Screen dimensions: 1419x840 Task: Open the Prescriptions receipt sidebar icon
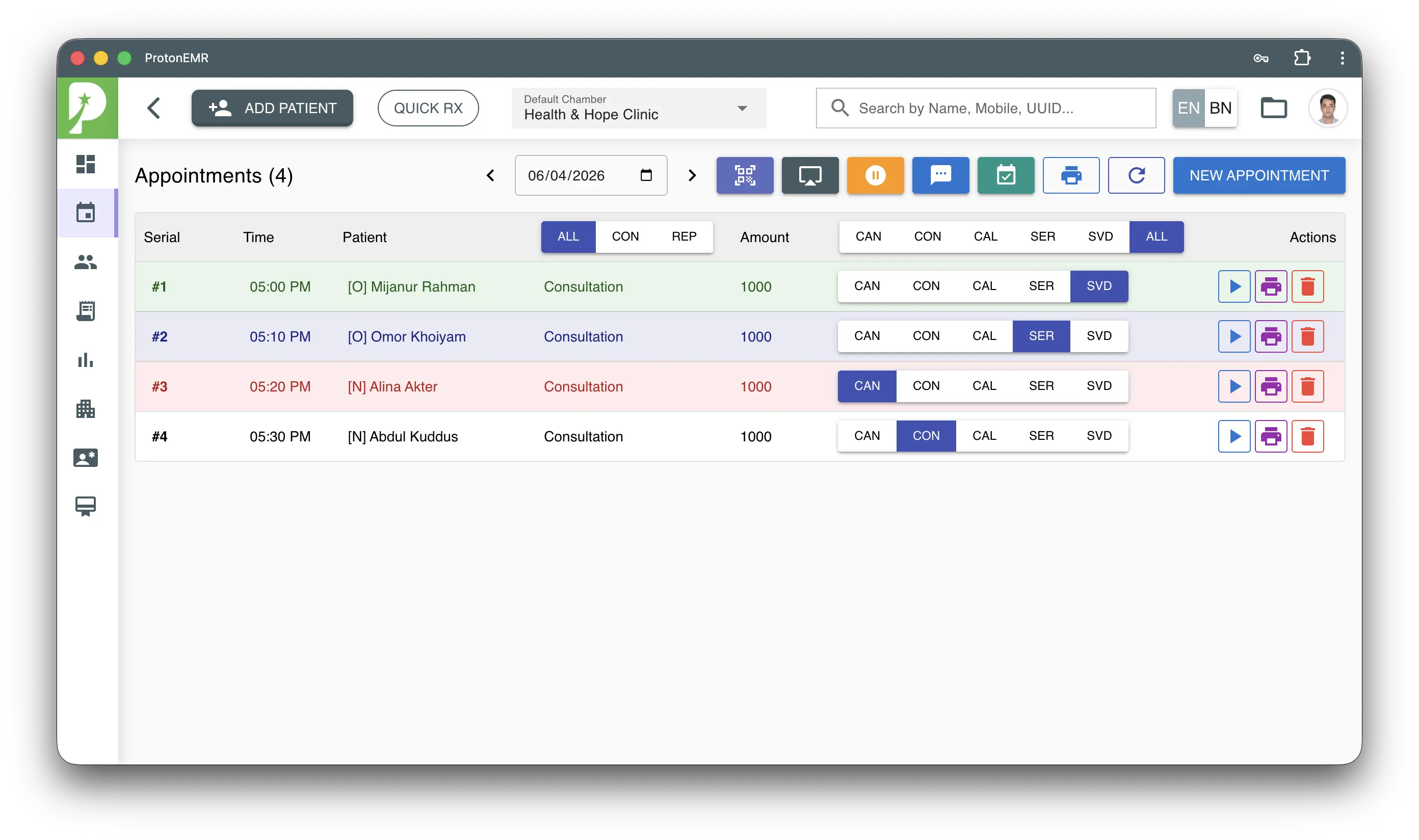pyautogui.click(x=86, y=311)
